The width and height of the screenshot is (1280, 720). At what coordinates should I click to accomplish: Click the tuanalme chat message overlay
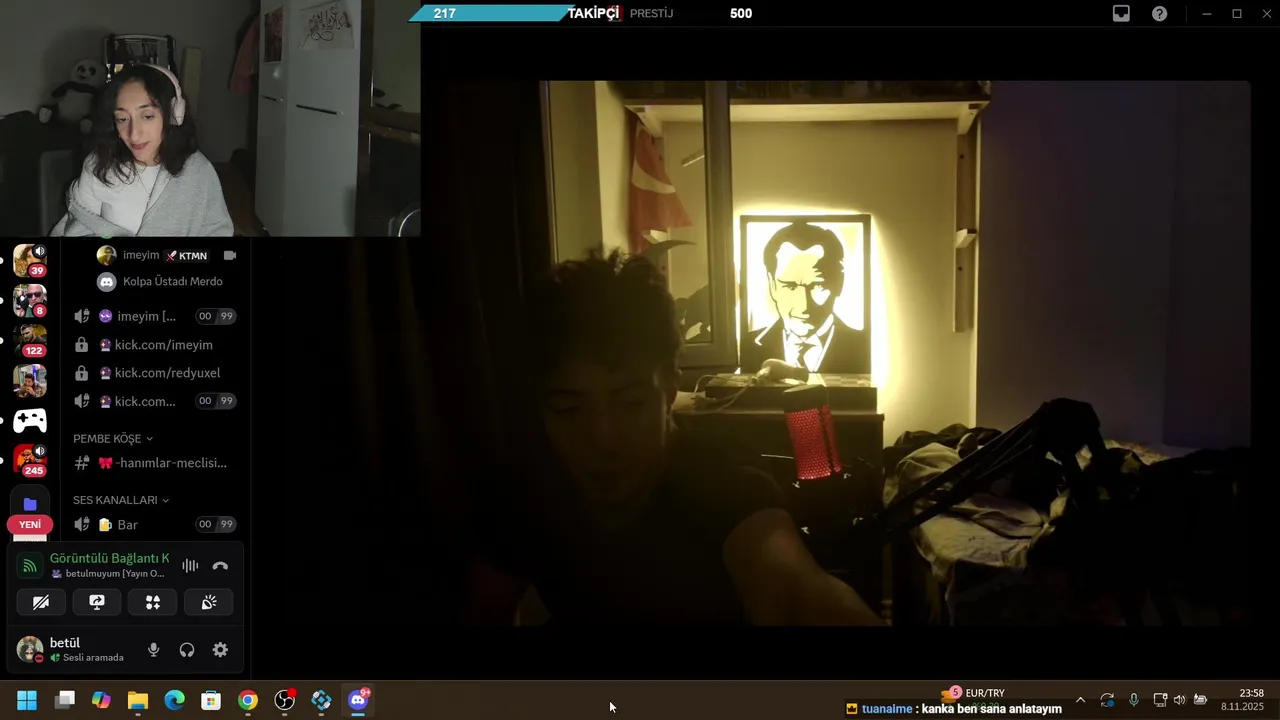click(954, 709)
